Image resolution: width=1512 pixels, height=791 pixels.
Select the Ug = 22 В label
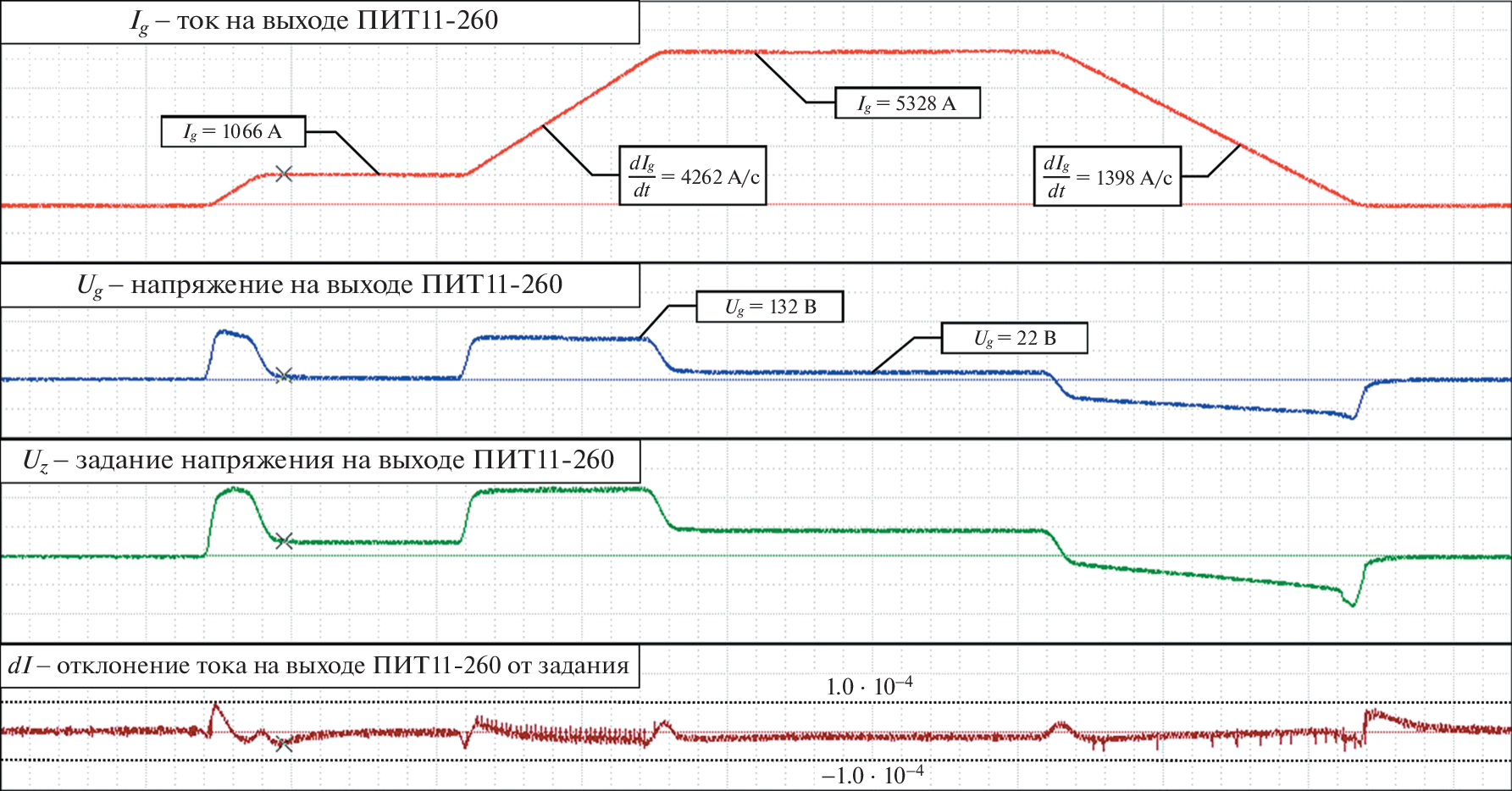(x=1014, y=339)
